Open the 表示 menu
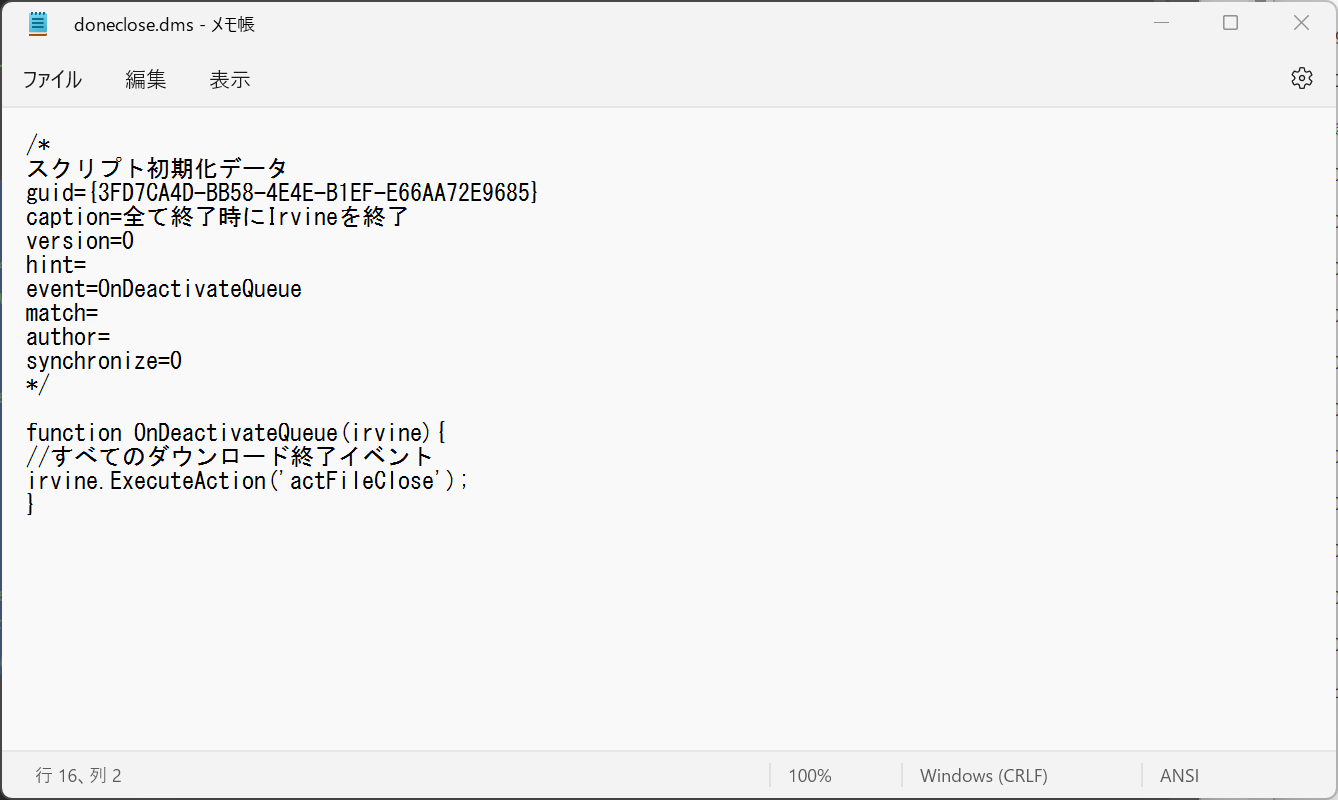 coord(229,80)
